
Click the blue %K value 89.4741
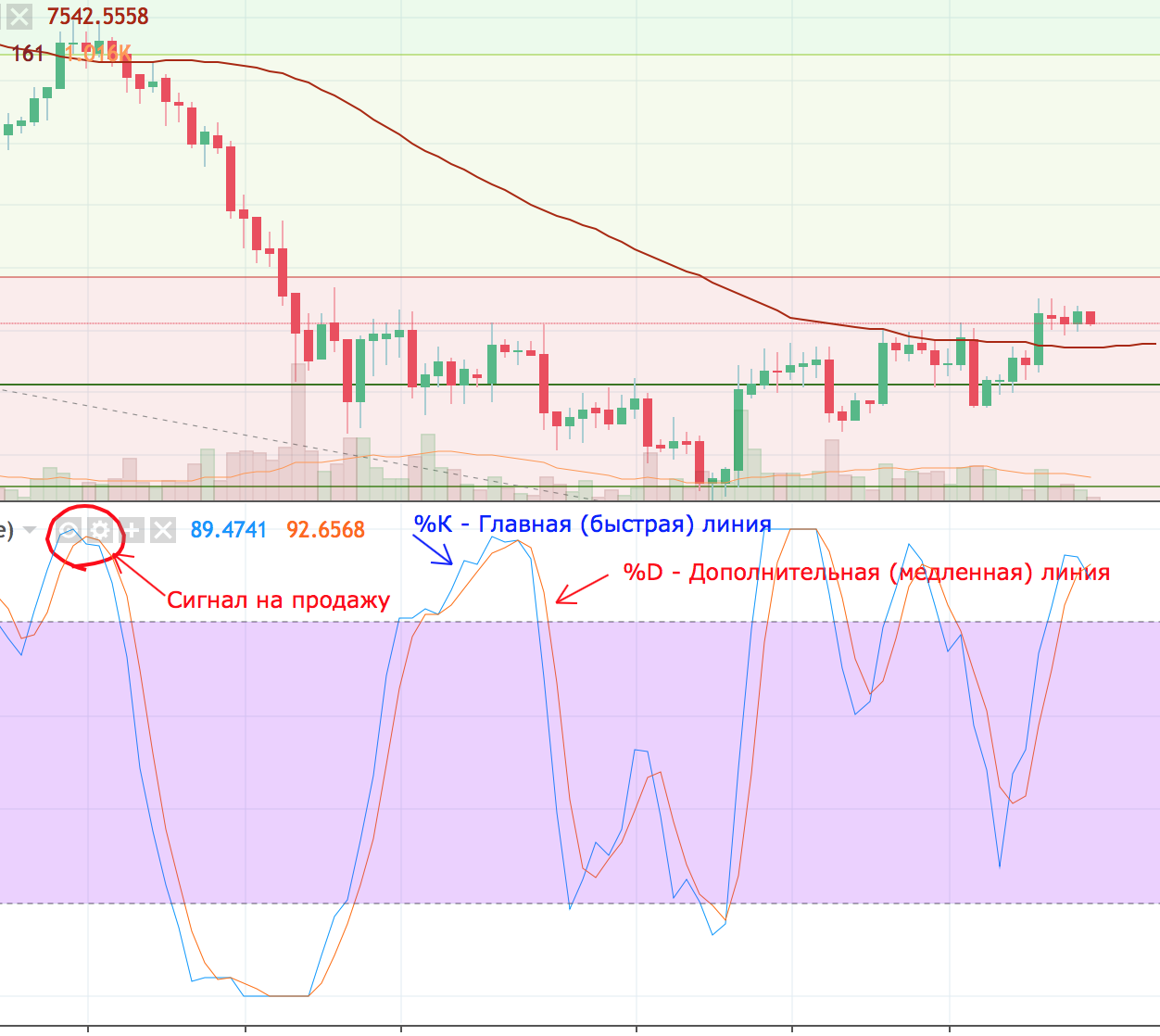228,530
